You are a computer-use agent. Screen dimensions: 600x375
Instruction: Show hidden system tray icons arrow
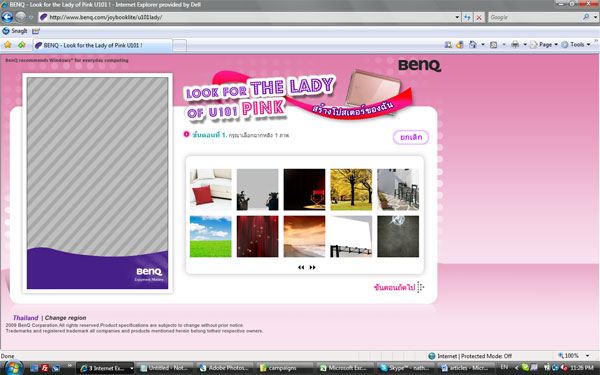click(516, 368)
